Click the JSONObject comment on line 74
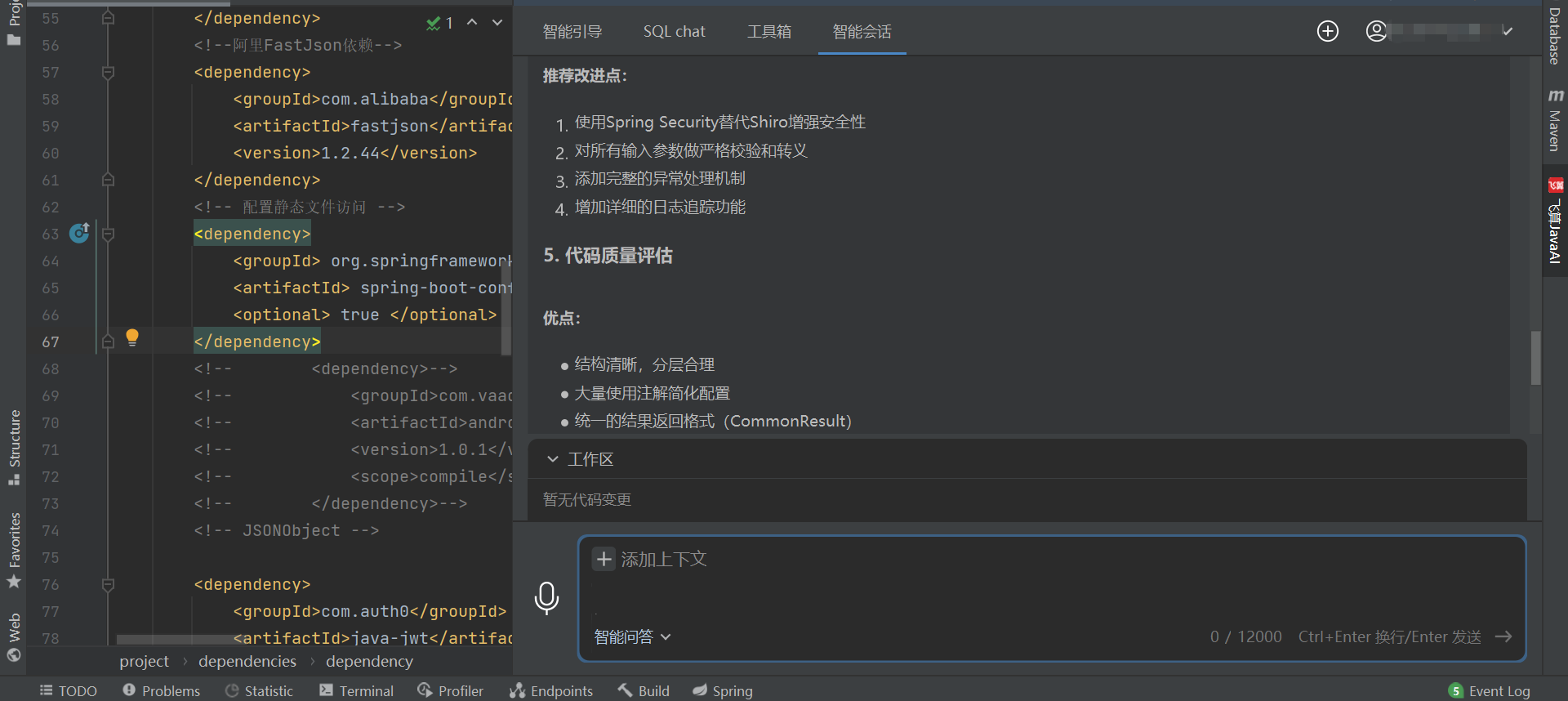This screenshot has width=1568, height=701. [286, 530]
